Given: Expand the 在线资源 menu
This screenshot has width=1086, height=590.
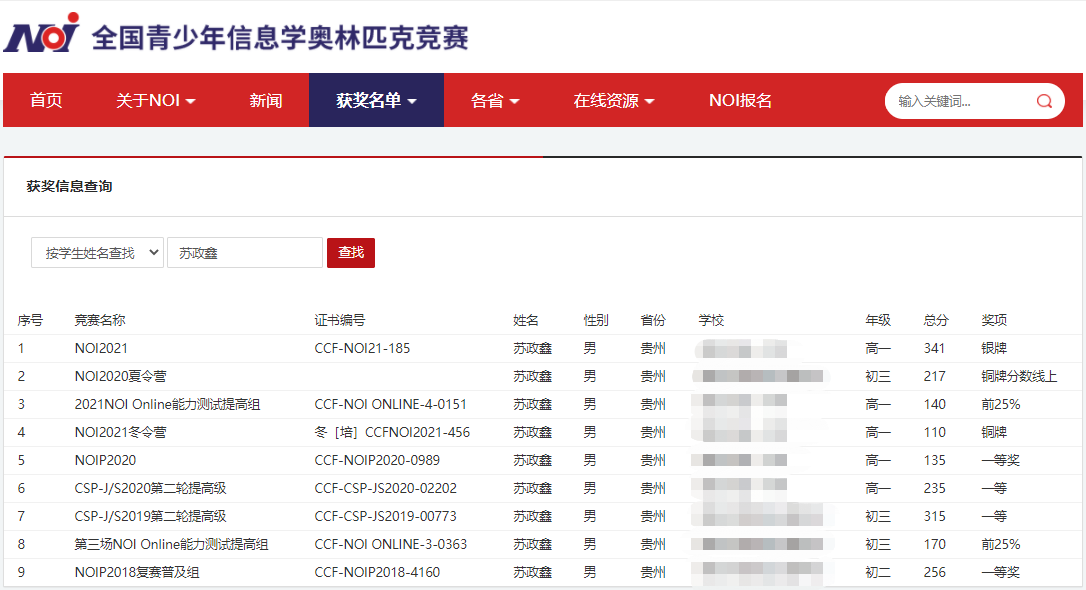Looking at the screenshot, I should click(614, 100).
